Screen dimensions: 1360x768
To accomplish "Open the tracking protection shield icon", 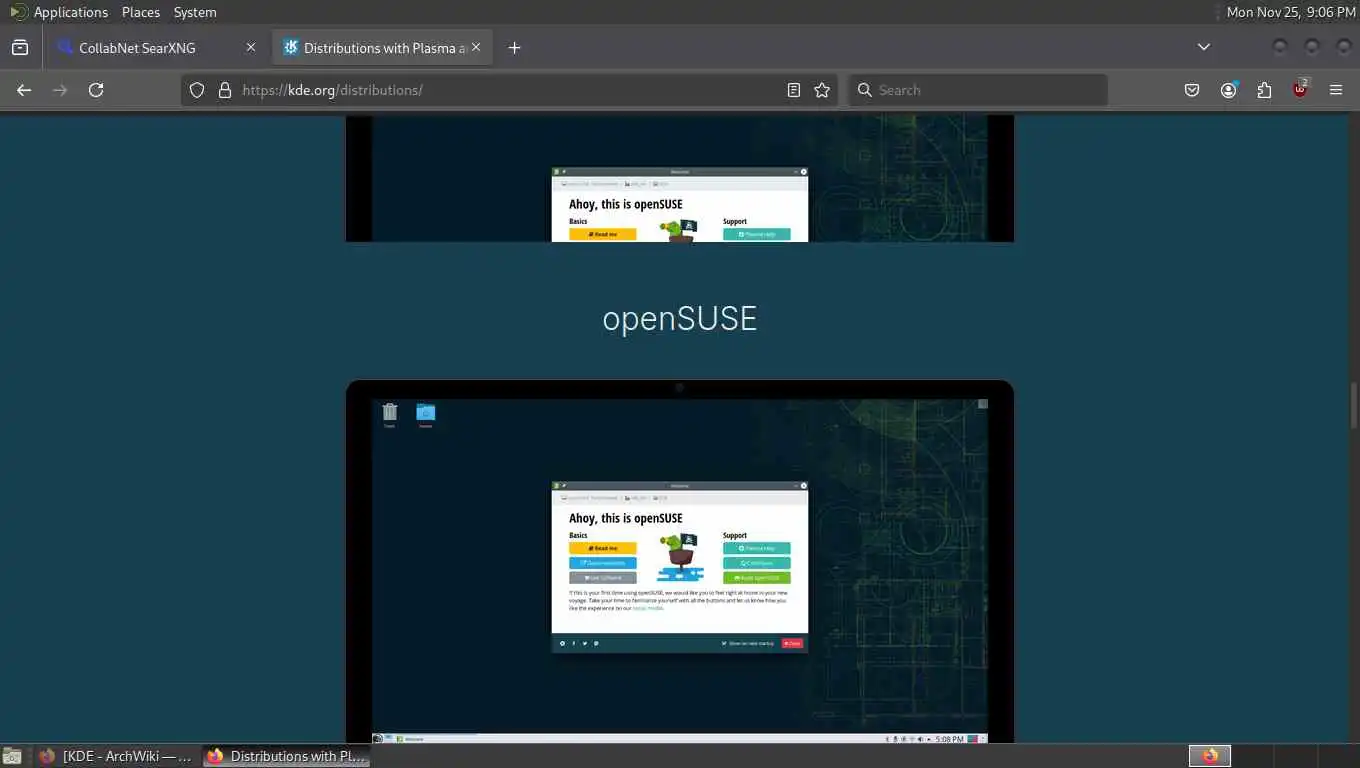I will click(x=197, y=90).
